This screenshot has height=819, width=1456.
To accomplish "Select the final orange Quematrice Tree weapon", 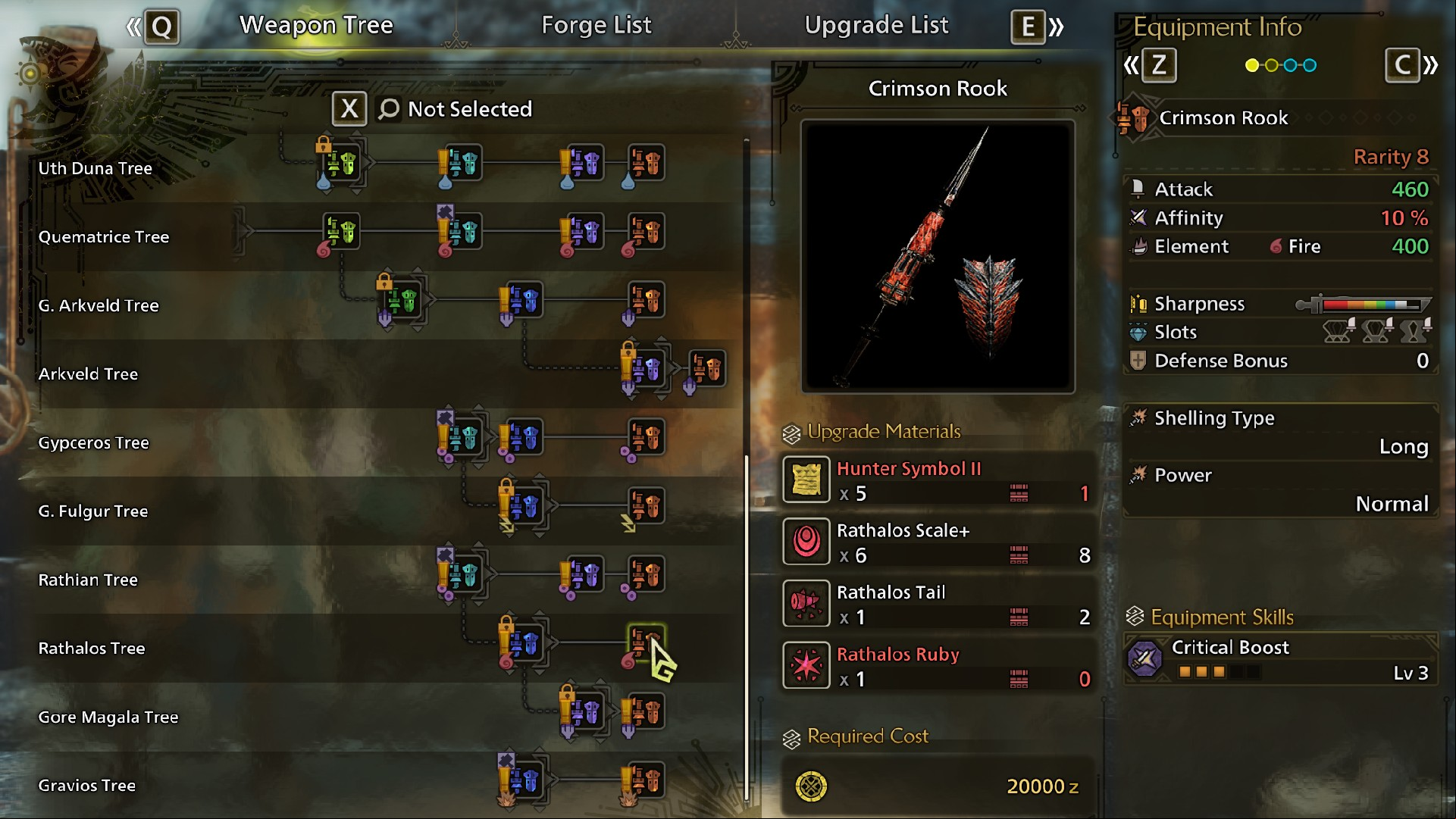I will [647, 231].
